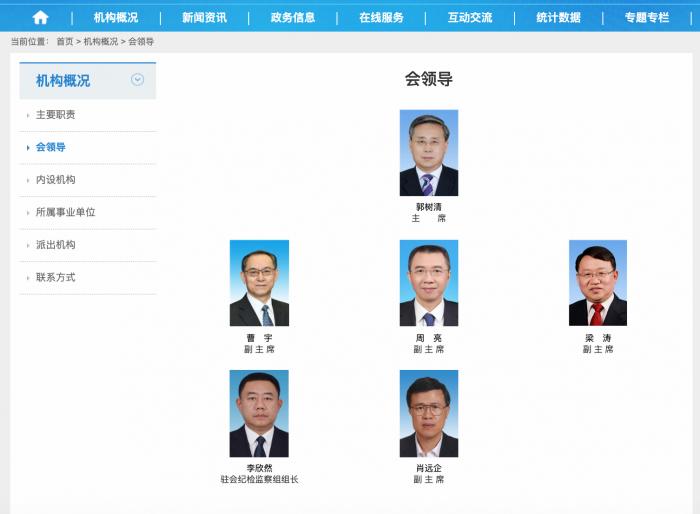
Task: Open 内设机构 sidebar entry
Action: coord(55,180)
